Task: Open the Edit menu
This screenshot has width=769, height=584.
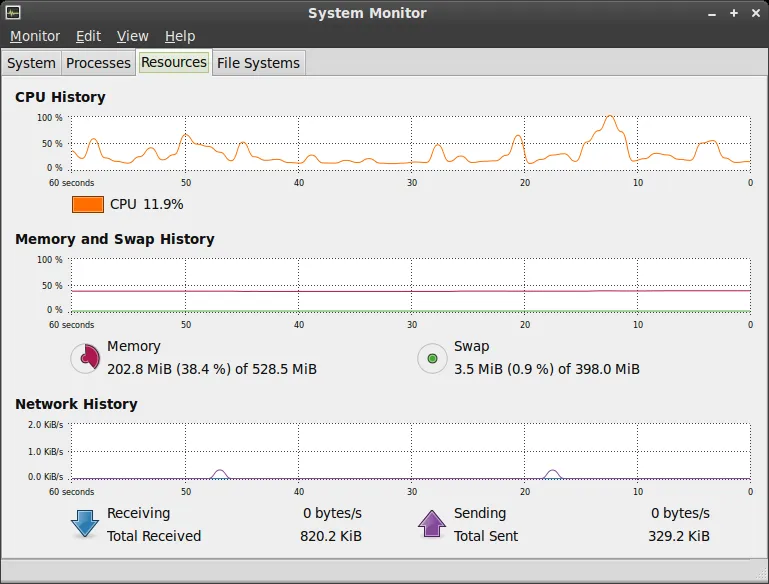Action: [x=89, y=36]
